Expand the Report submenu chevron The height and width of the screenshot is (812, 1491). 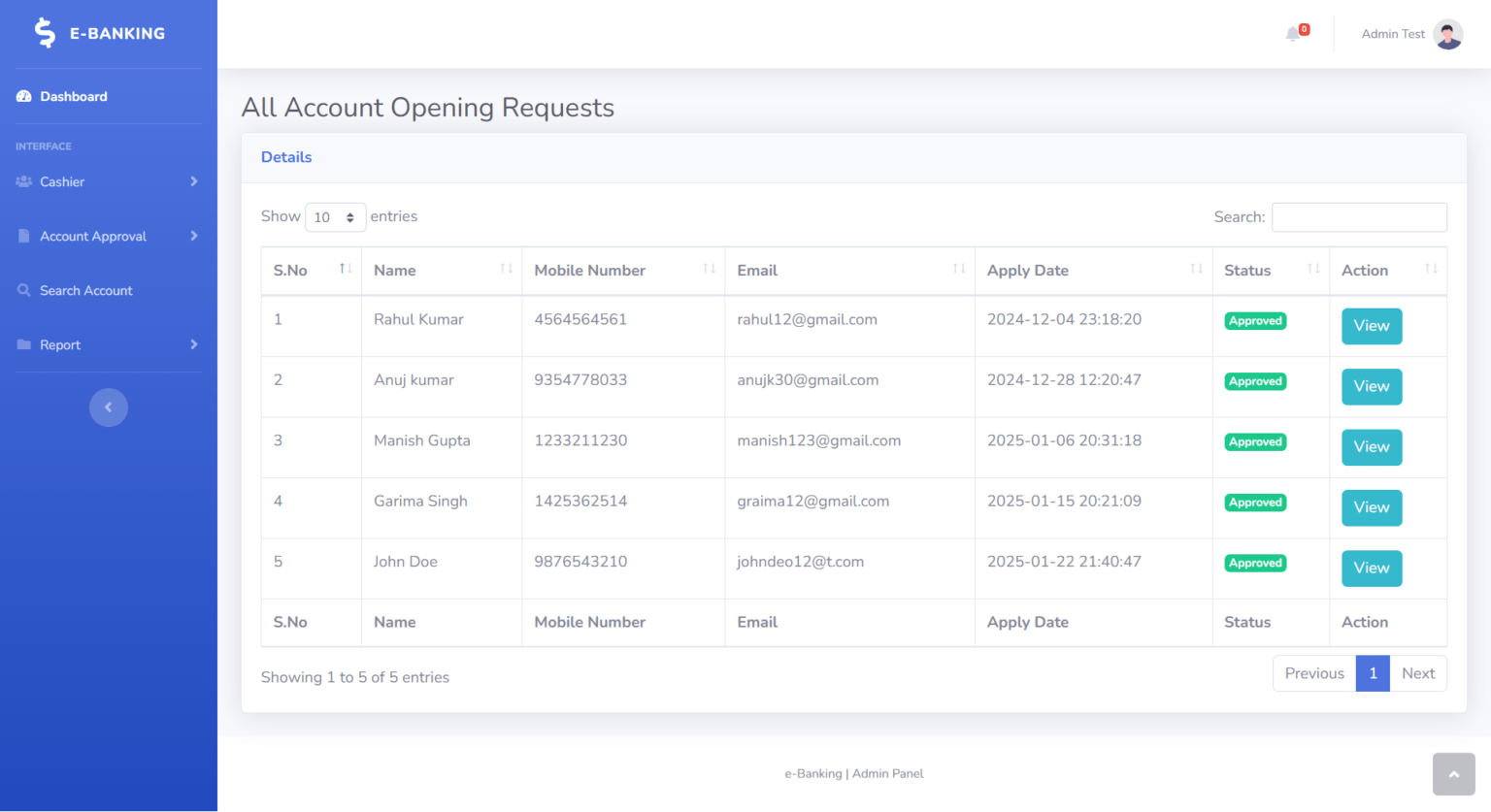[x=193, y=344]
